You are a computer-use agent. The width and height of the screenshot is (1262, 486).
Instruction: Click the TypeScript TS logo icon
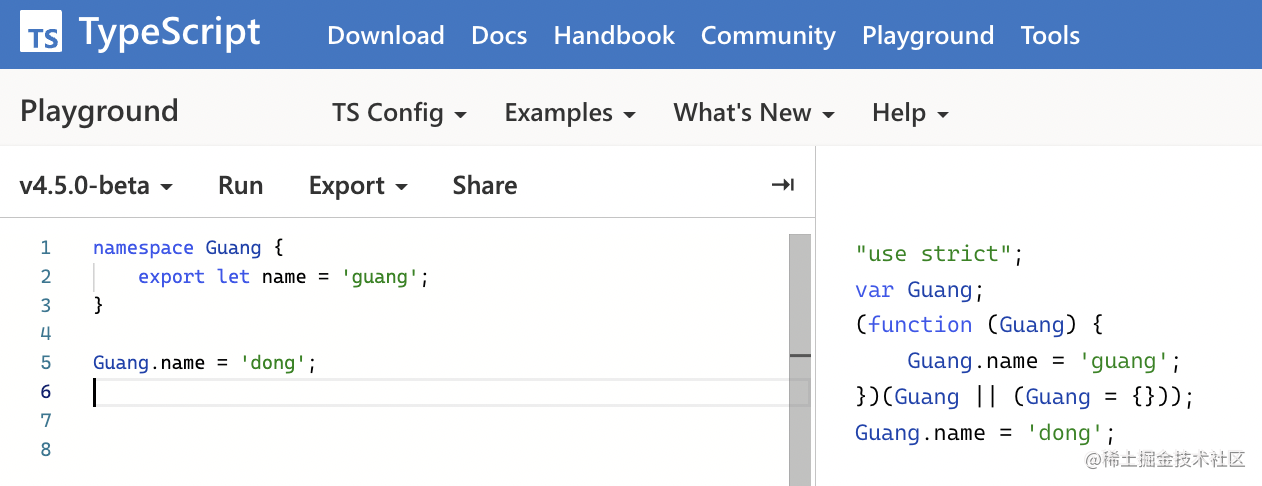[x=41, y=33]
